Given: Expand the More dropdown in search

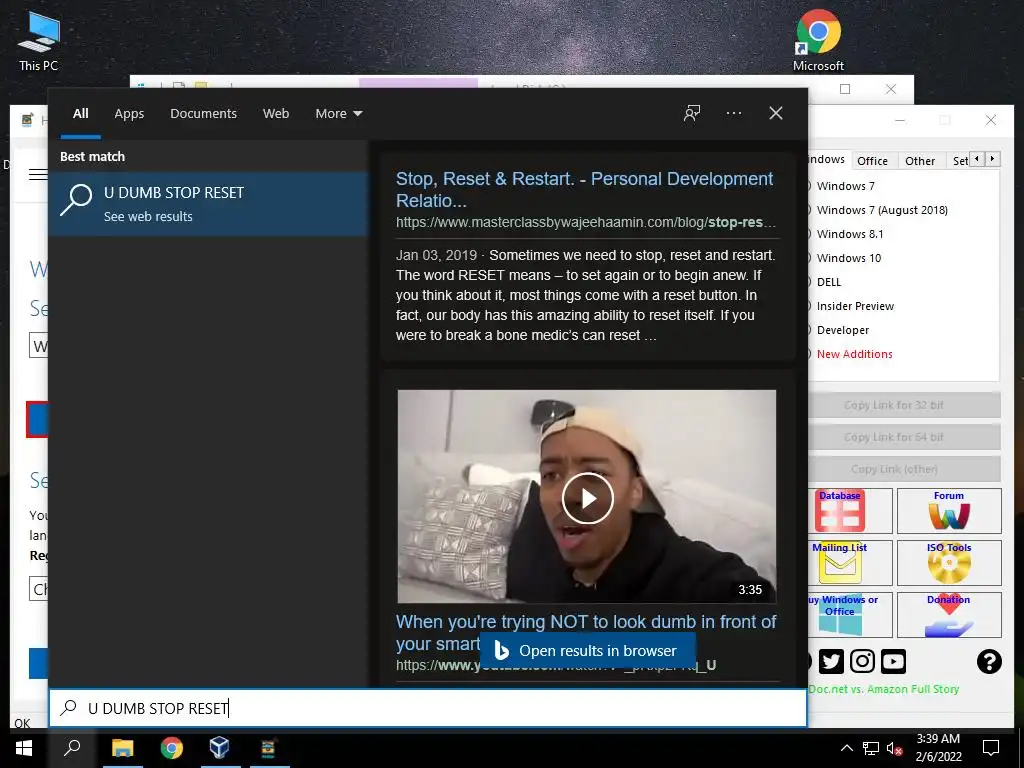Looking at the screenshot, I should (x=338, y=114).
